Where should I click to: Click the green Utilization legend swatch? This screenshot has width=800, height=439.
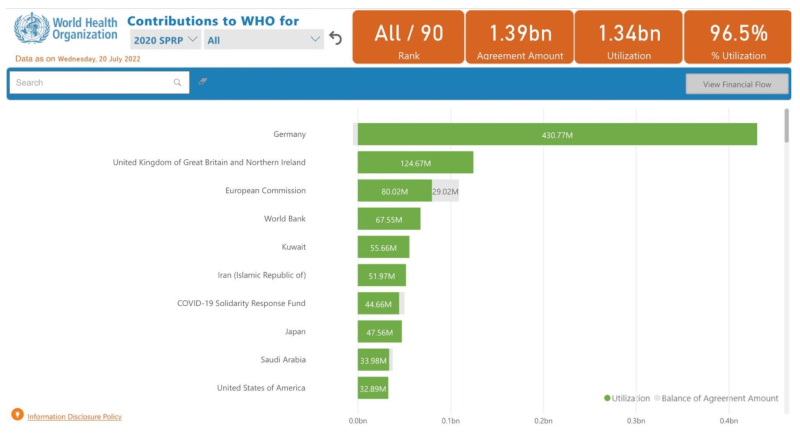tap(607, 398)
